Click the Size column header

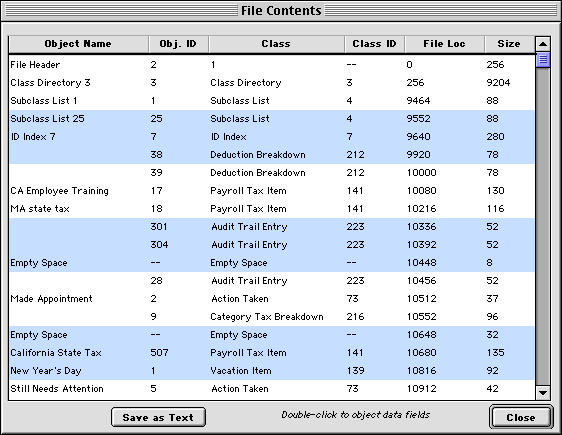point(509,44)
